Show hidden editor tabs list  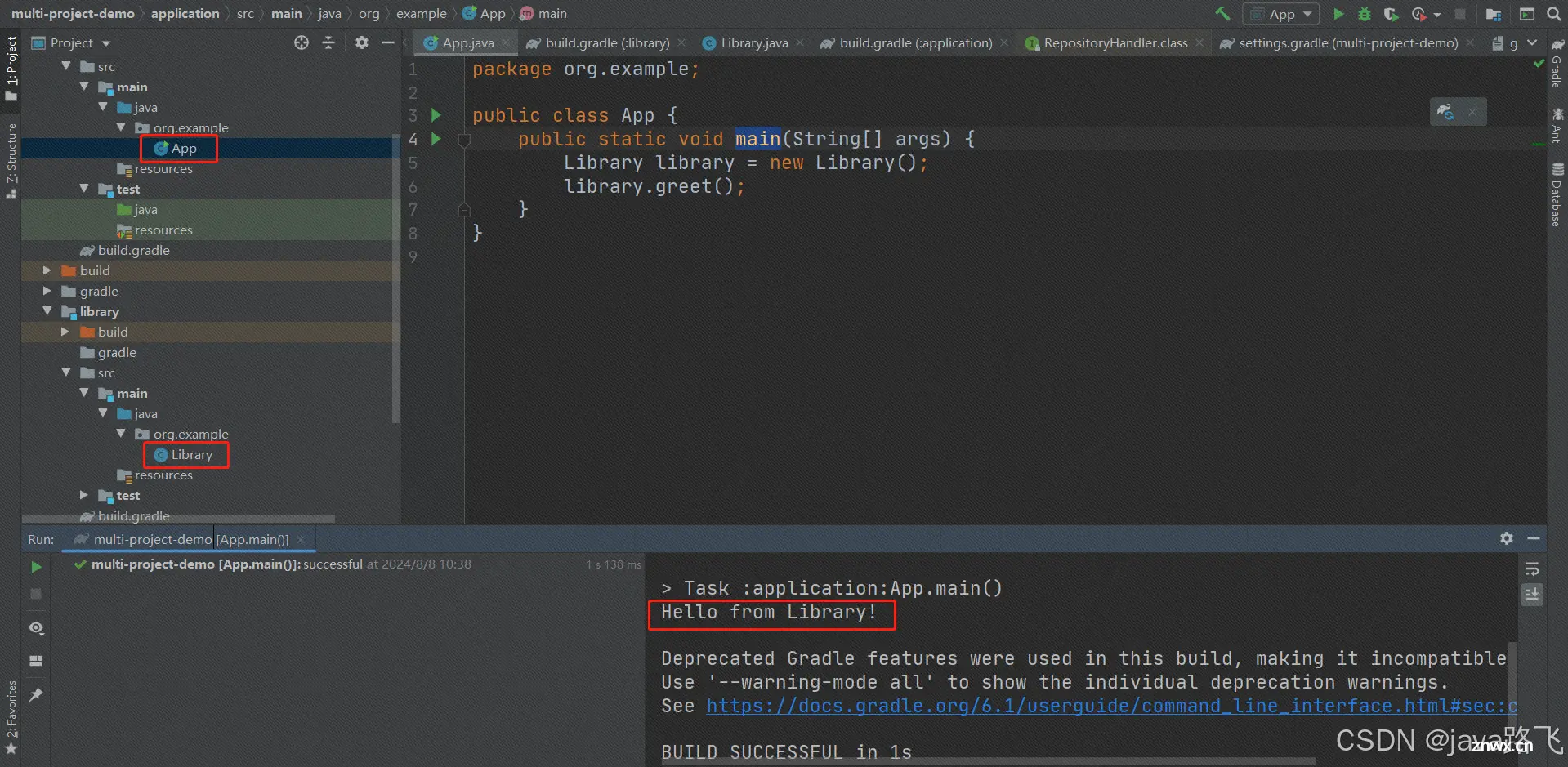coord(1532,42)
